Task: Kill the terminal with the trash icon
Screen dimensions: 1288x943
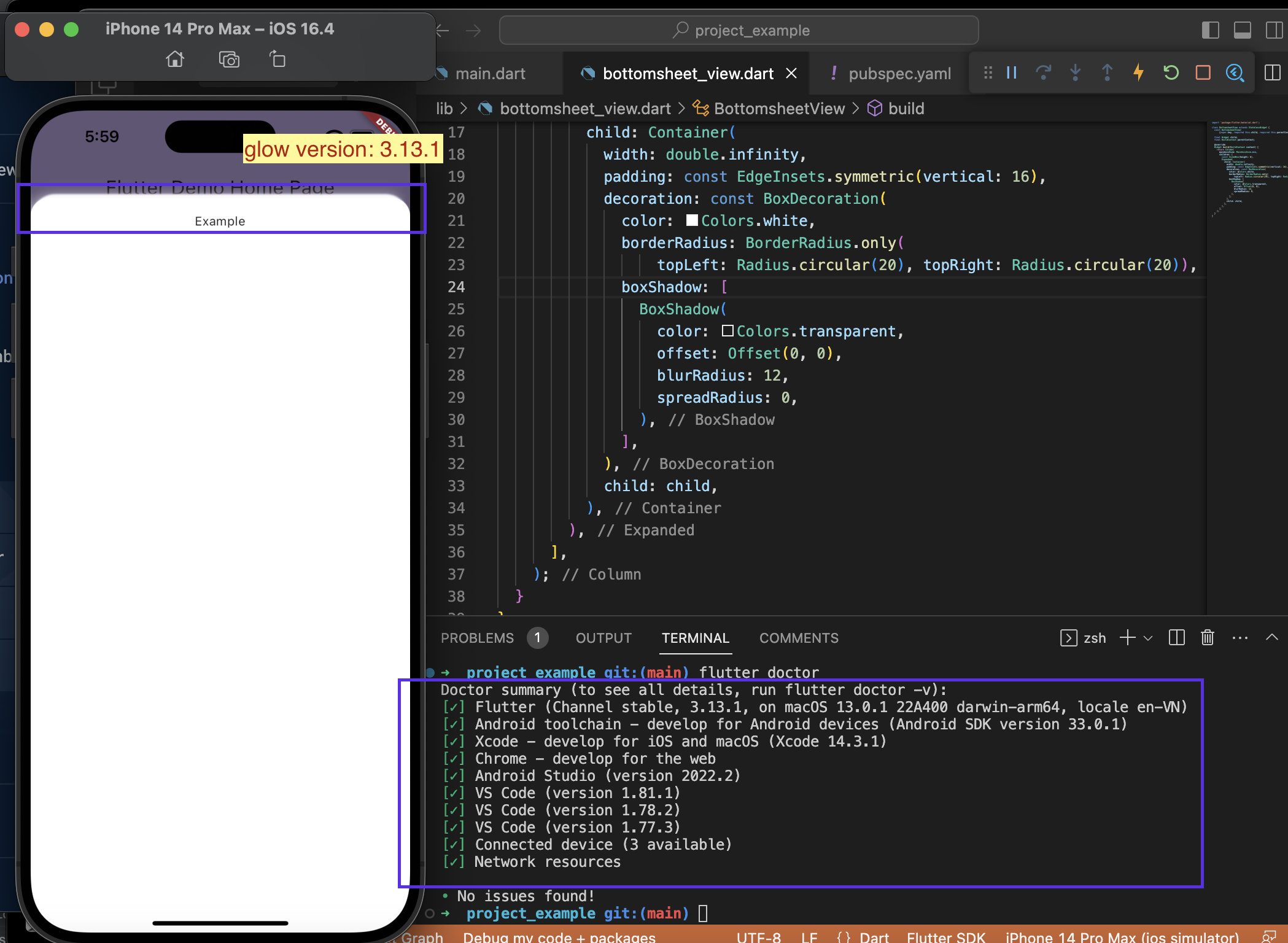Action: (x=1206, y=638)
